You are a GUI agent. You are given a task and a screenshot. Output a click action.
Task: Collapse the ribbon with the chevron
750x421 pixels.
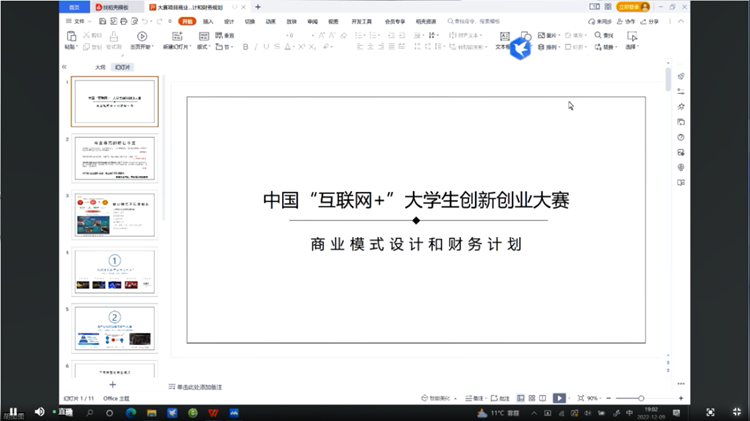click(681, 21)
